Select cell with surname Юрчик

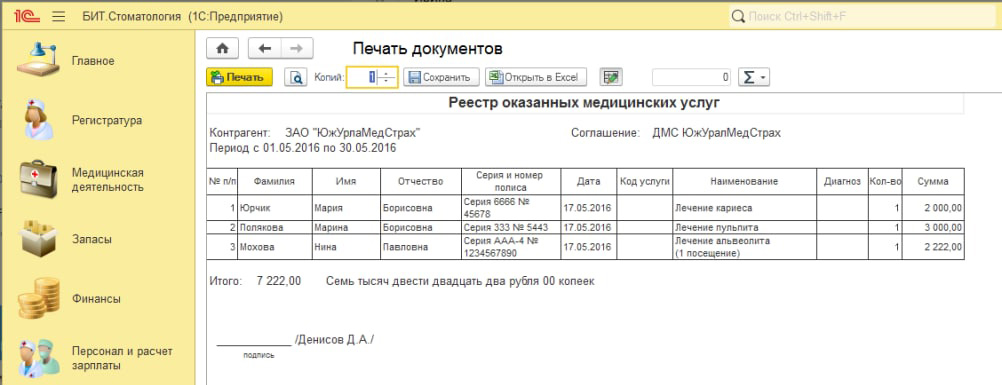pos(275,208)
